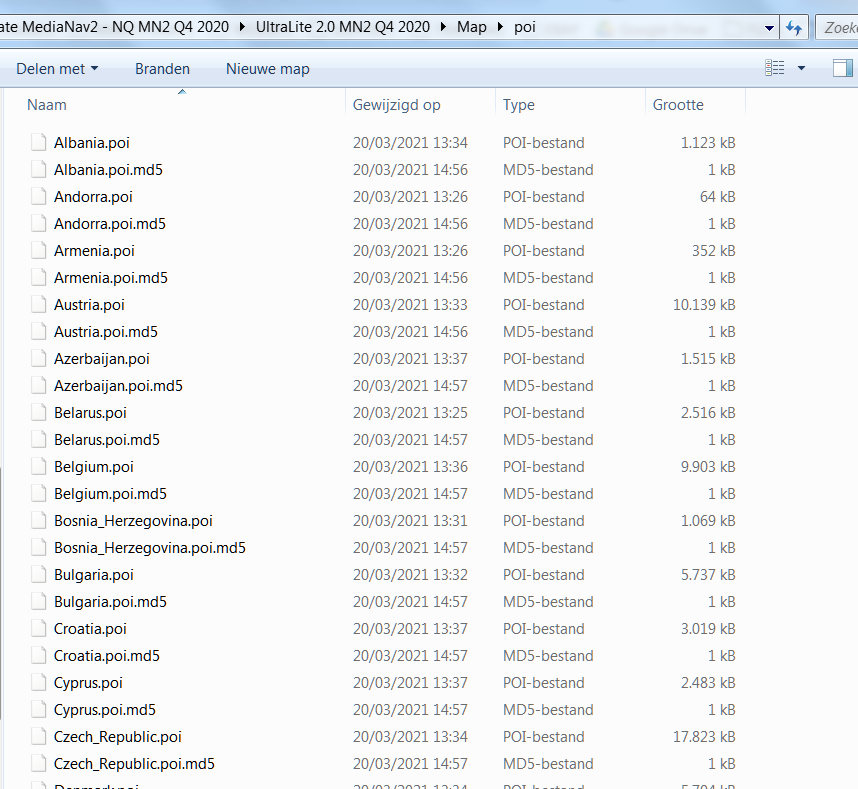The height and width of the screenshot is (789, 858).
Task: Select Bosnia_Herzegovina.poi.md5 file icon
Action: click(x=38, y=548)
